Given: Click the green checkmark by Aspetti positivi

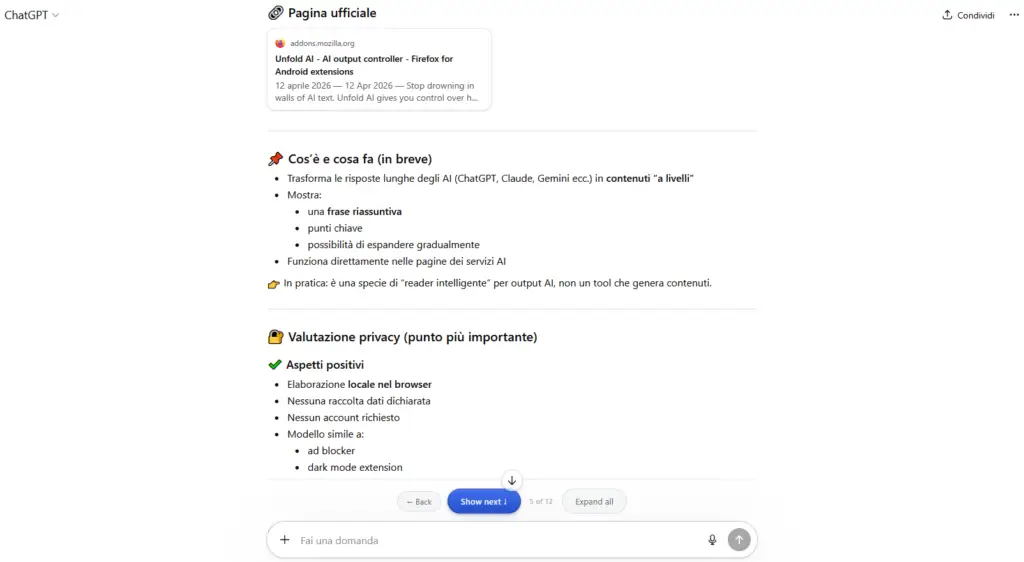Looking at the screenshot, I should [275, 364].
